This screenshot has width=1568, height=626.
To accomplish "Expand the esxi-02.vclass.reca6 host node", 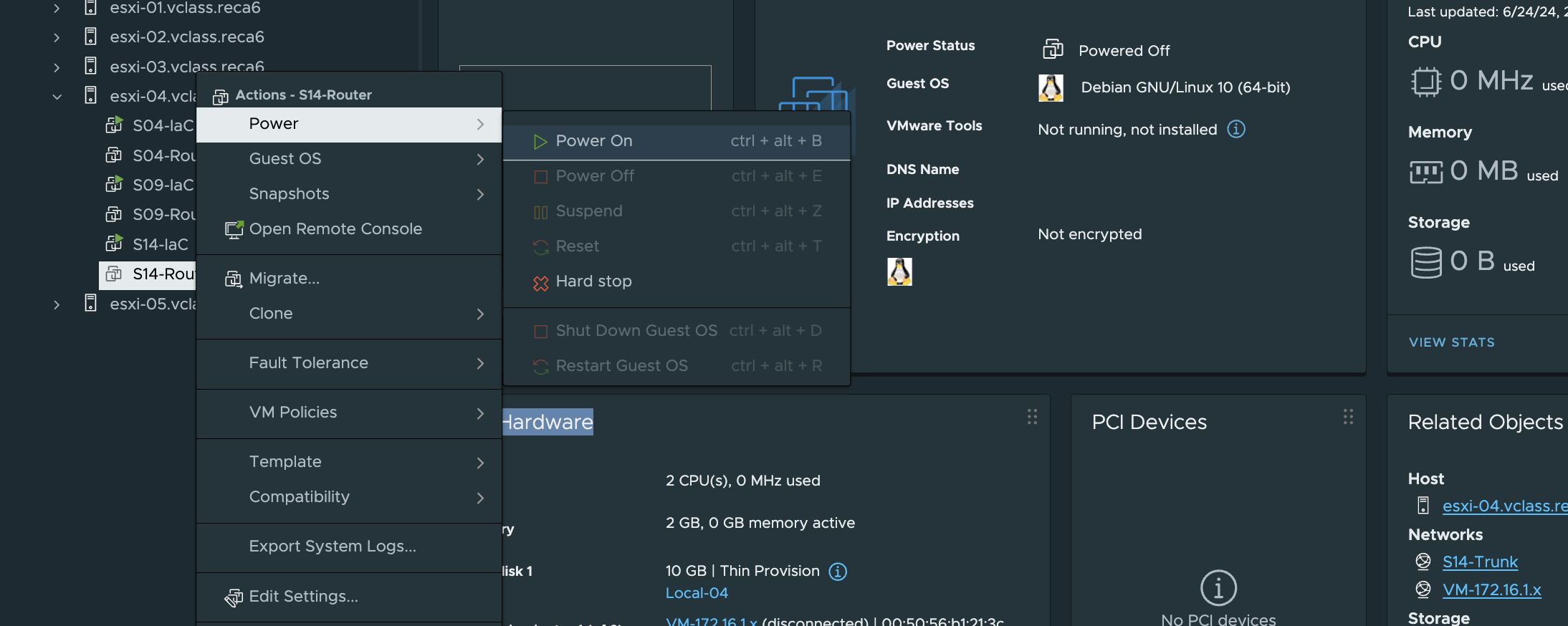I will click(57, 37).
